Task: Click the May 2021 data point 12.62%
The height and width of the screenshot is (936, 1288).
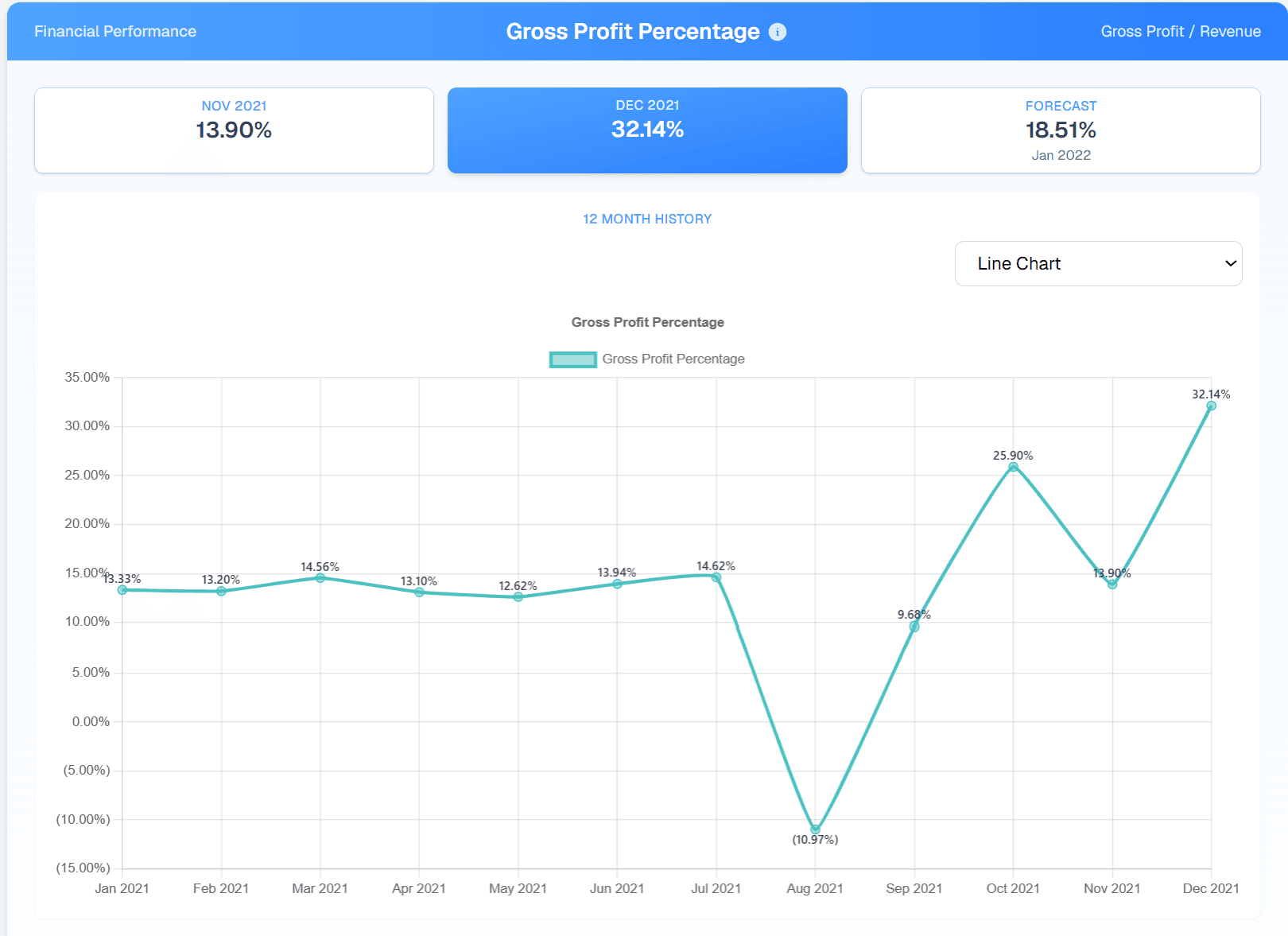Action: (518, 597)
